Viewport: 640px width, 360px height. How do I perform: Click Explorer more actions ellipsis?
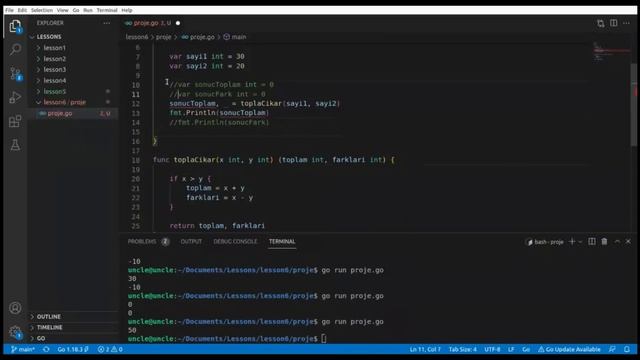pos(107,23)
